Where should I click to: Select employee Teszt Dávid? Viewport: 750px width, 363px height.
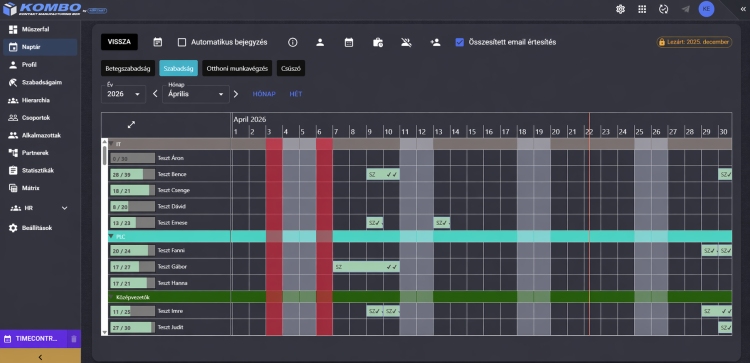click(172, 207)
